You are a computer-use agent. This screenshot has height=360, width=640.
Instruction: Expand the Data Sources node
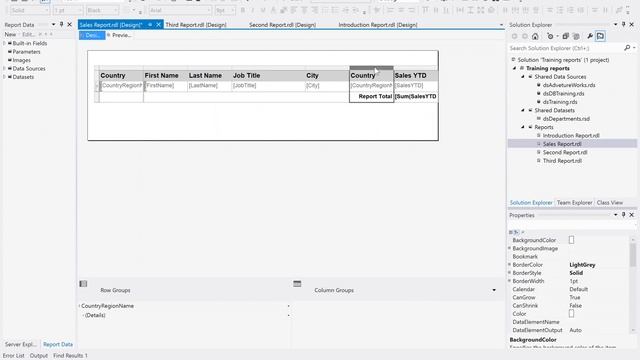[x=4, y=69]
